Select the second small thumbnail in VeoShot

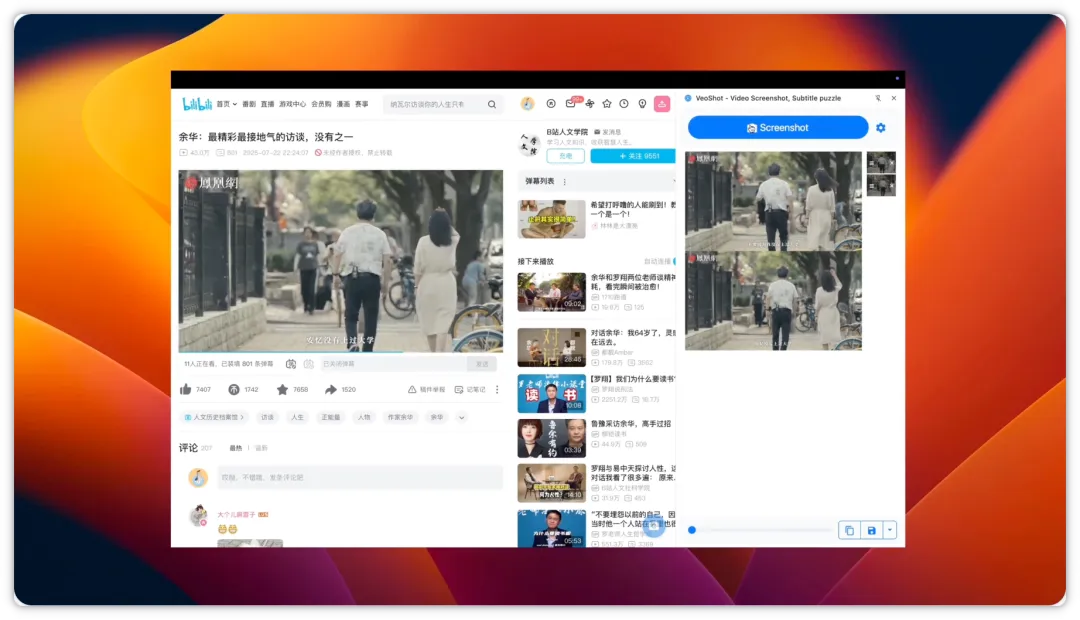[x=881, y=185]
